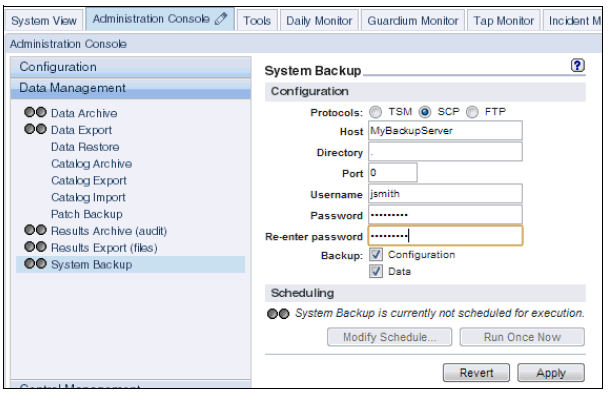The height and width of the screenshot is (394, 608).
Task: Click the Host input field
Action: [445, 130]
